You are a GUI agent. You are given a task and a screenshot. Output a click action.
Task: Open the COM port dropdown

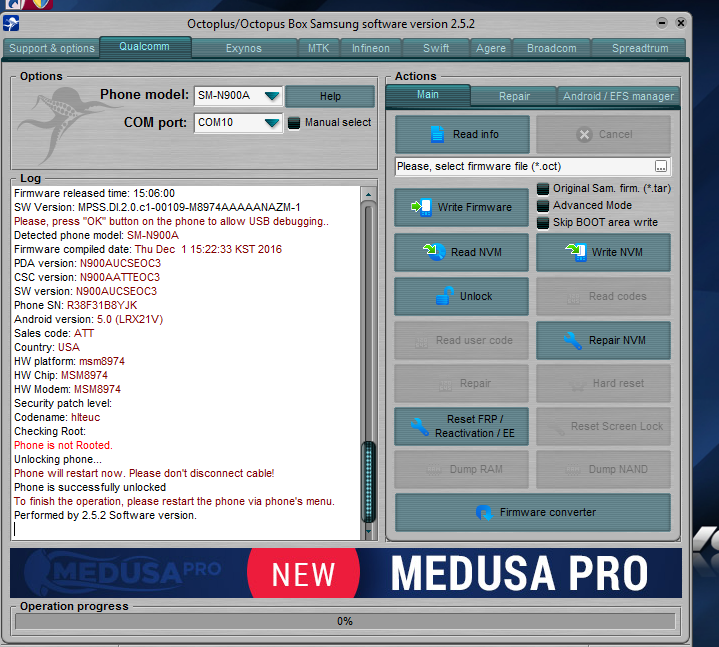(x=272, y=122)
